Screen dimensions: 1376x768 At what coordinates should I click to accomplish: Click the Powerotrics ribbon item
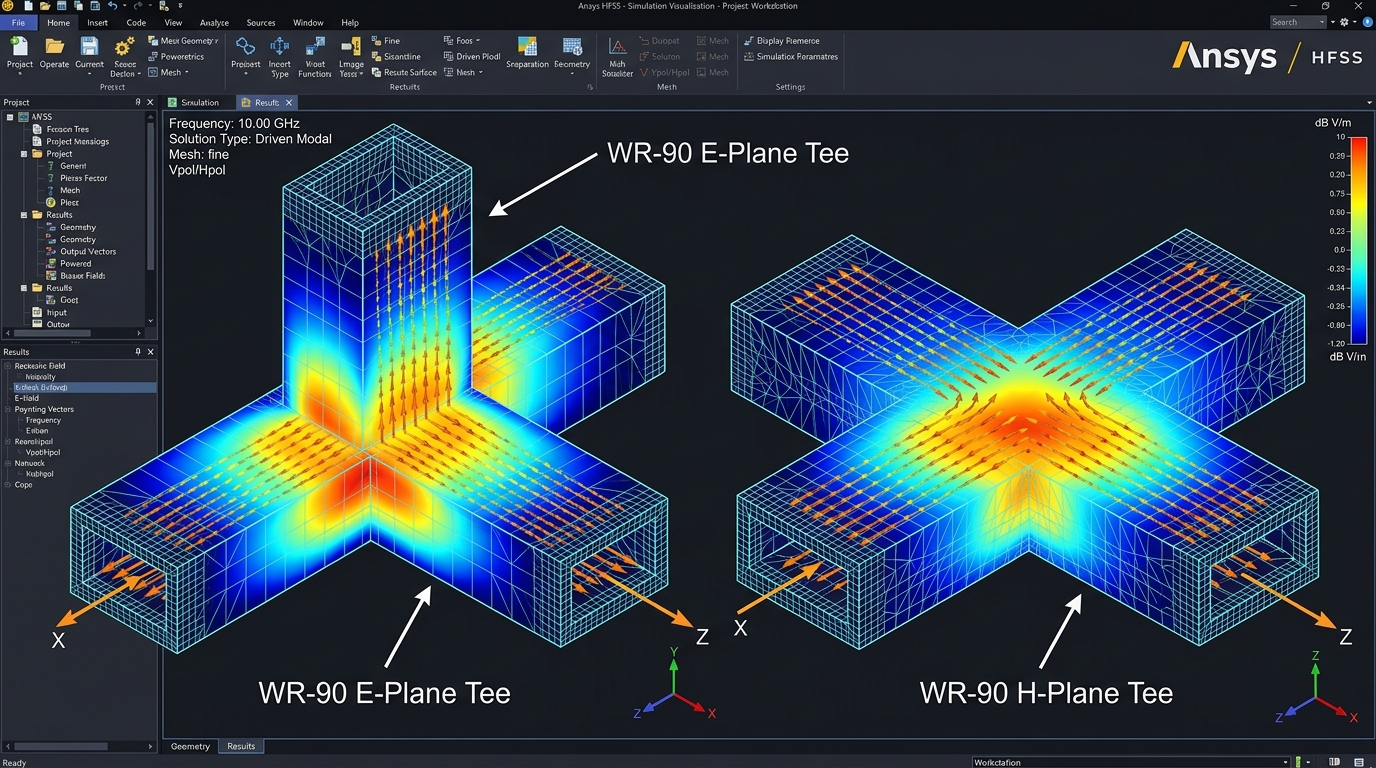click(x=176, y=57)
